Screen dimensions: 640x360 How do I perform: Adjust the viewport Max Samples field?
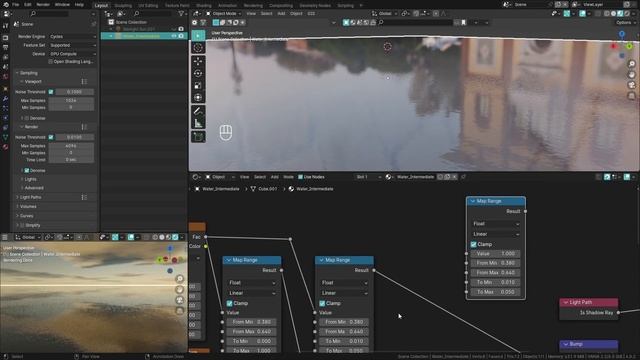pos(71,100)
